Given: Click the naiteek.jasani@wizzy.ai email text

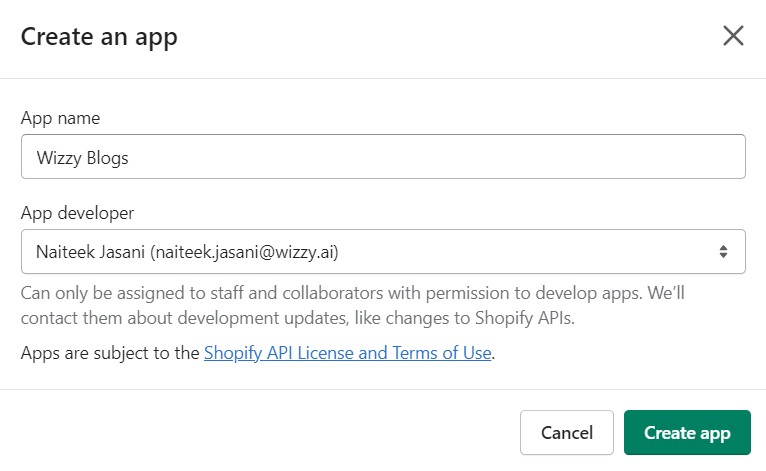Looking at the screenshot, I should tap(245, 252).
